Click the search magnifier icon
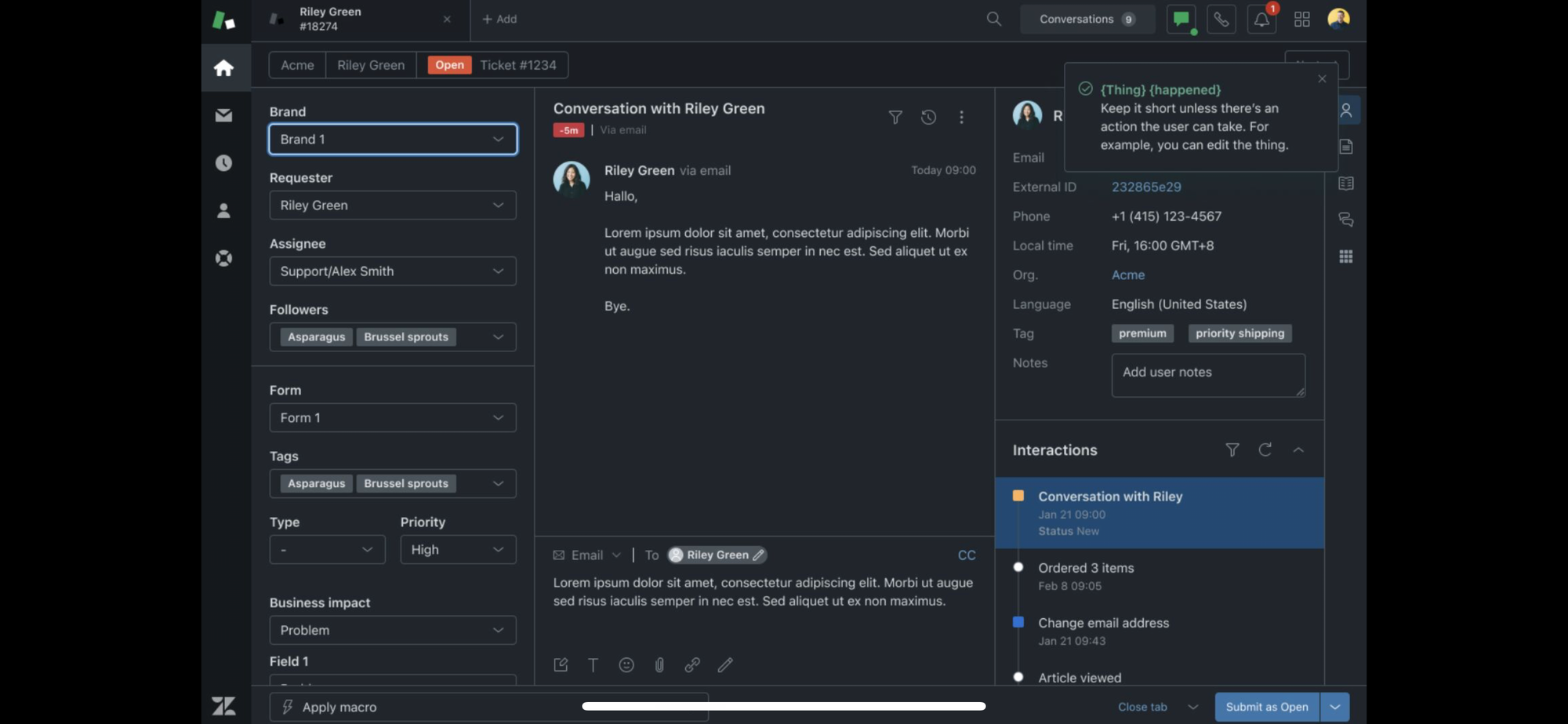The height and width of the screenshot is (724, 1568). 993,19
